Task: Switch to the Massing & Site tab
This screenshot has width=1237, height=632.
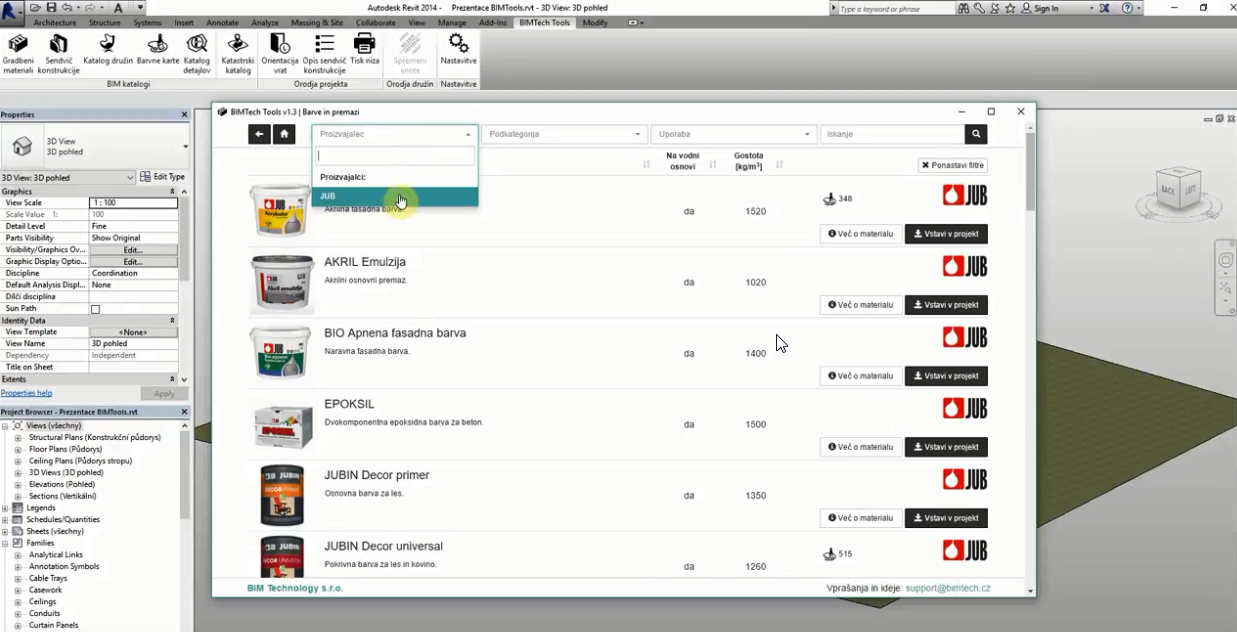Action: [317, 22]
